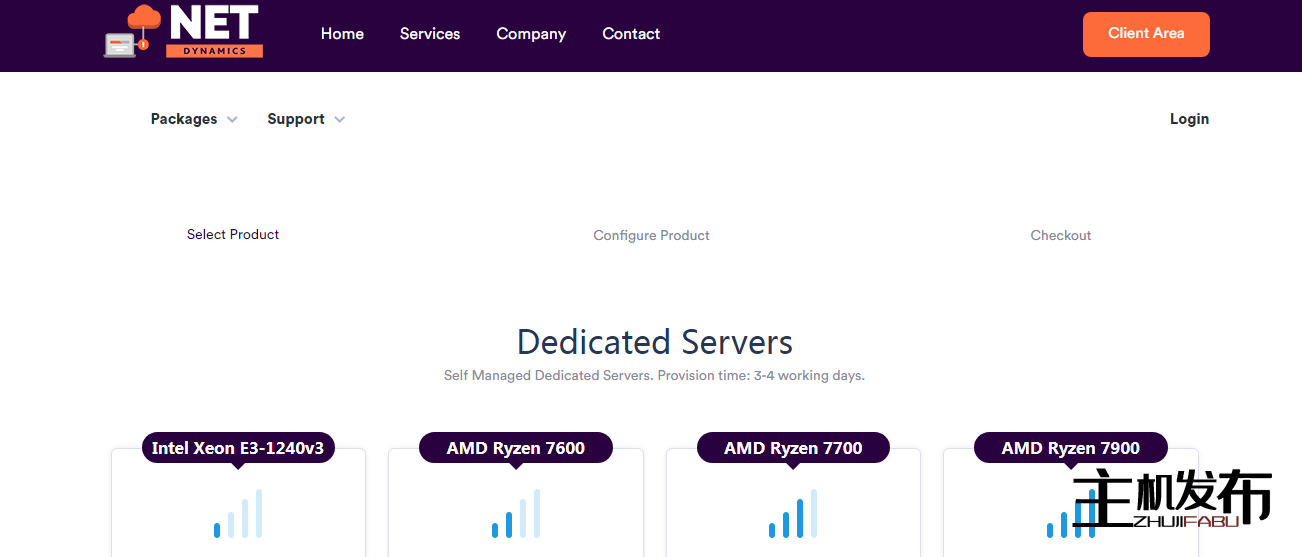
Task: Choose the AMD Ryzen 7600 label
Action: pyautogui.click(x=516, y=448)
